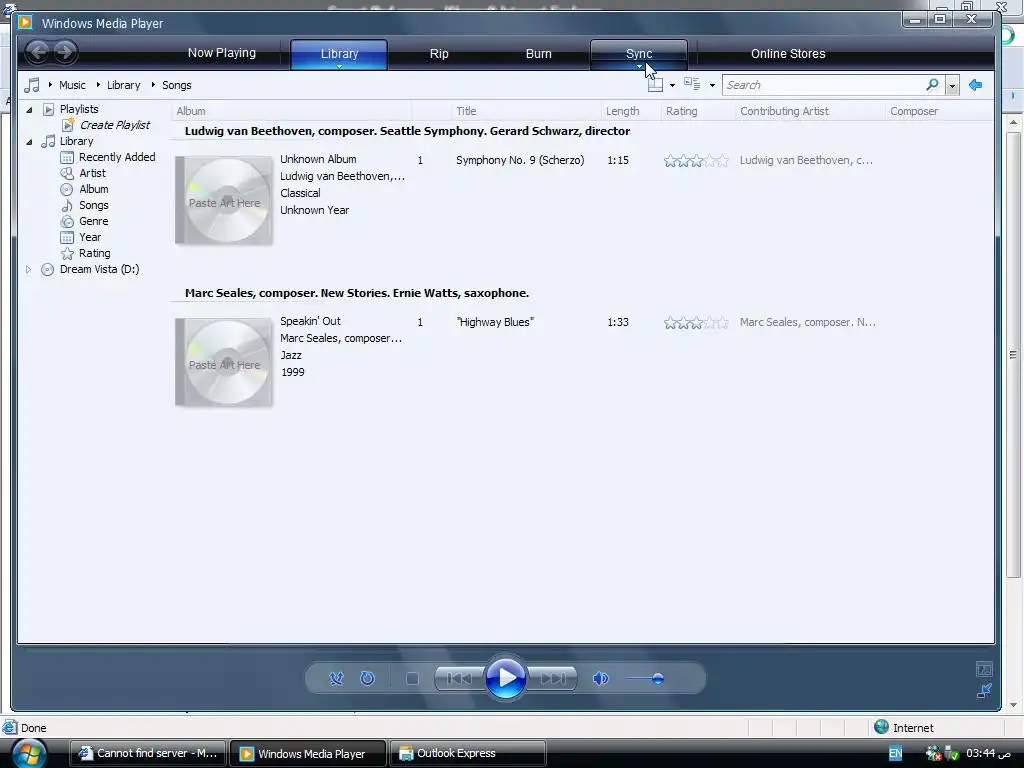Open the Genre view
The height and width of the screenshot is (768, 1024).
pyautogui.click(x=93, y=221)
